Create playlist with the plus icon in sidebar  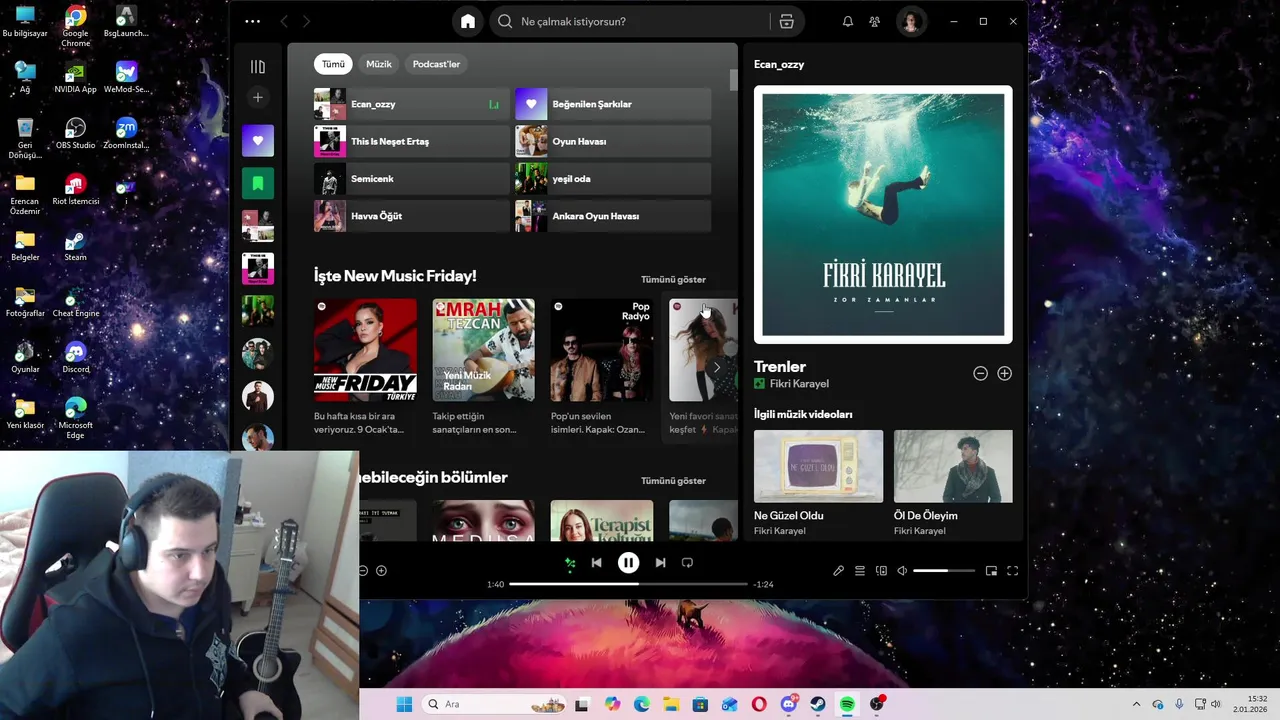pos(258,97)
